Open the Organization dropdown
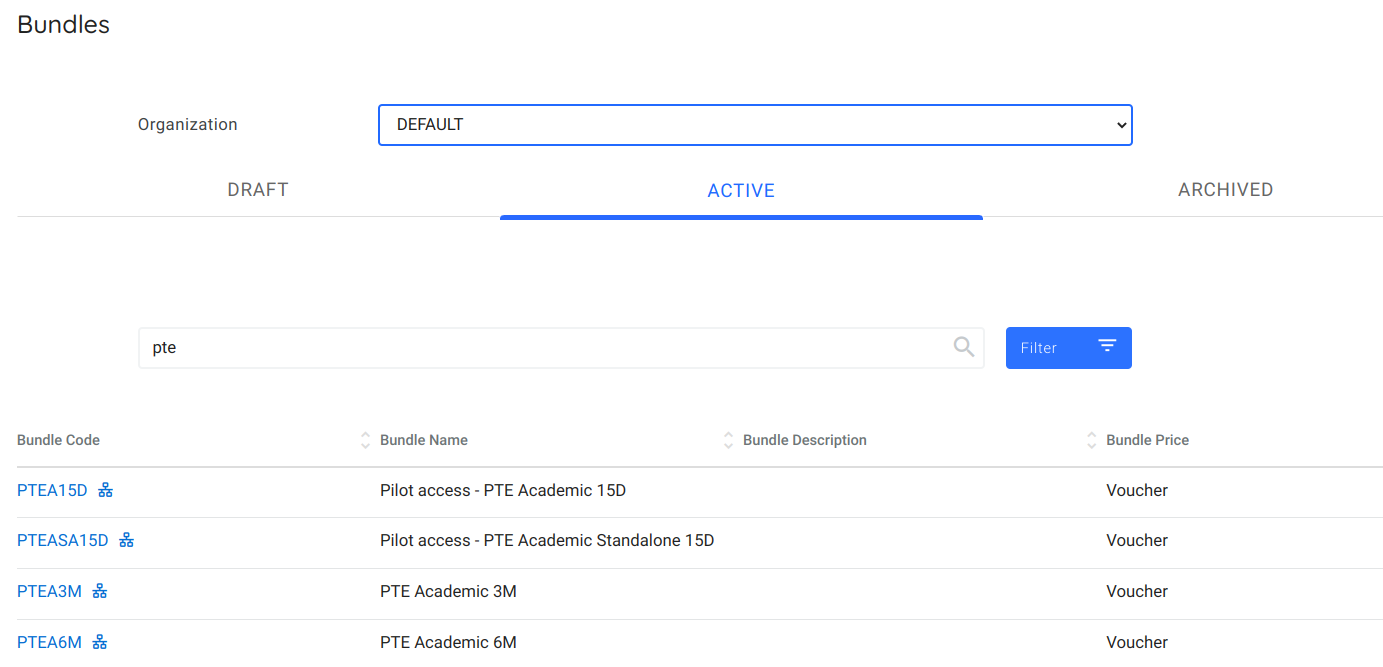The height and width of the screenshot is (667, 1383). point(755,125)
